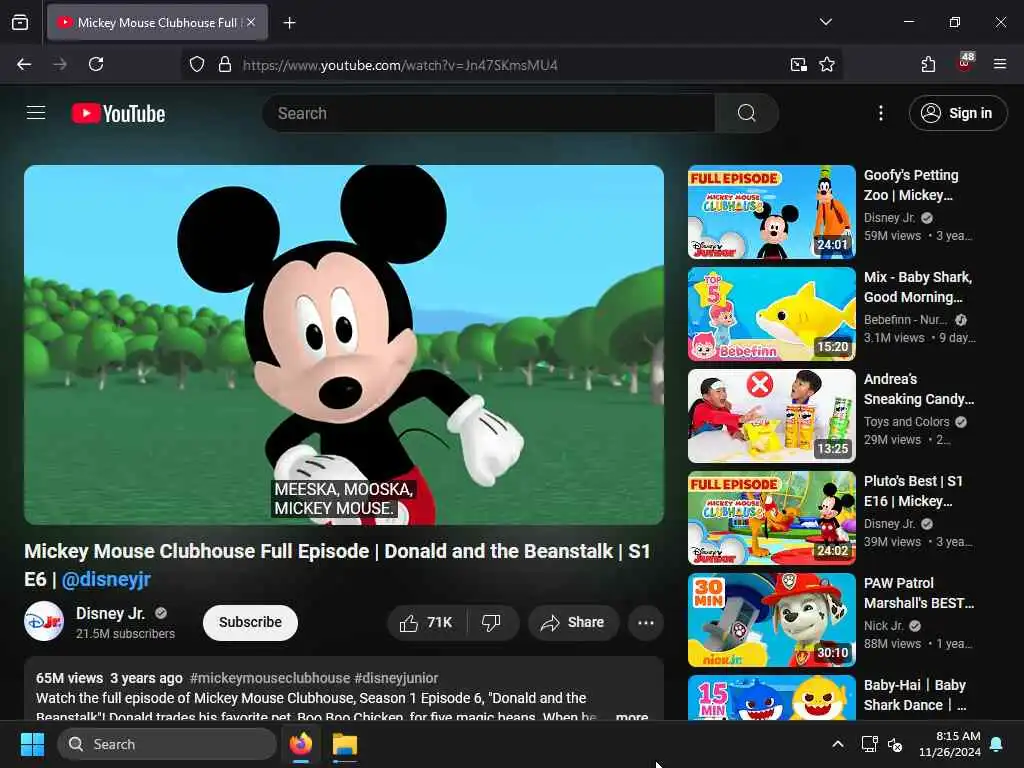Image resolution: width=1024 pixels, height=768 pixels.
Task: Open Pluto's Best S1 E16 thumbnail
Action: 771,518
